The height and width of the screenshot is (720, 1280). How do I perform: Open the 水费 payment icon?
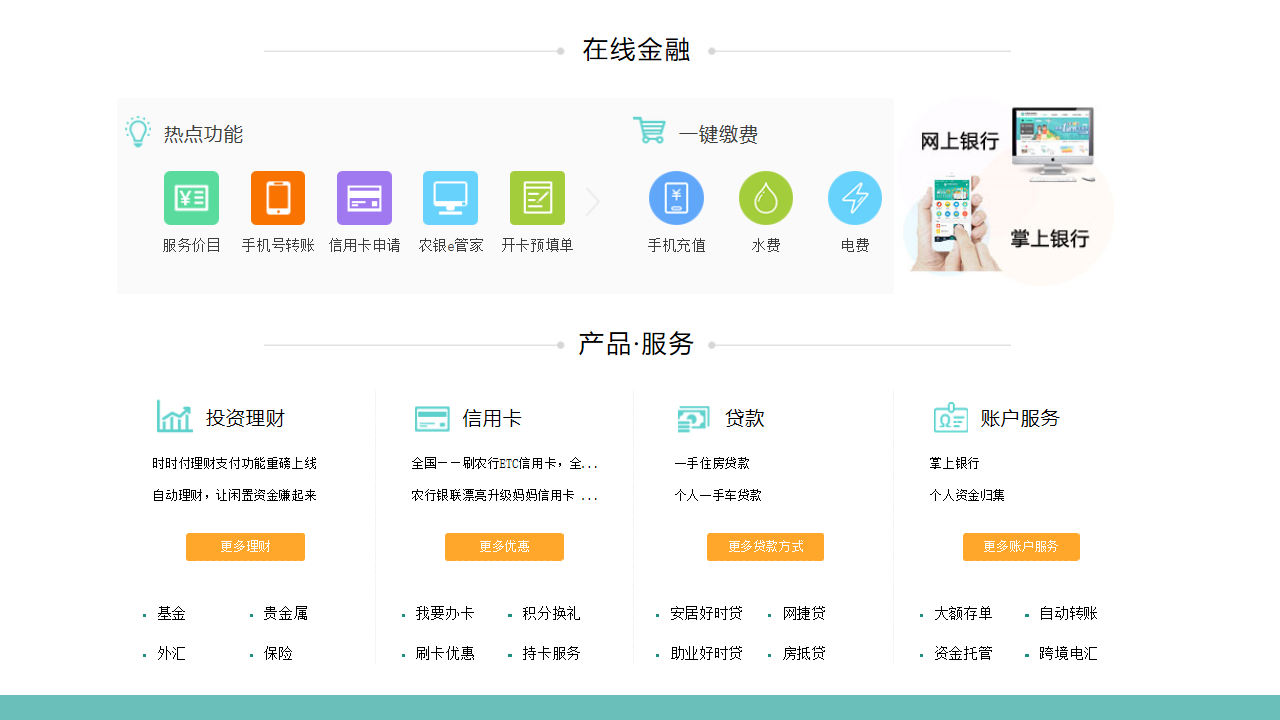click(766, 197)
